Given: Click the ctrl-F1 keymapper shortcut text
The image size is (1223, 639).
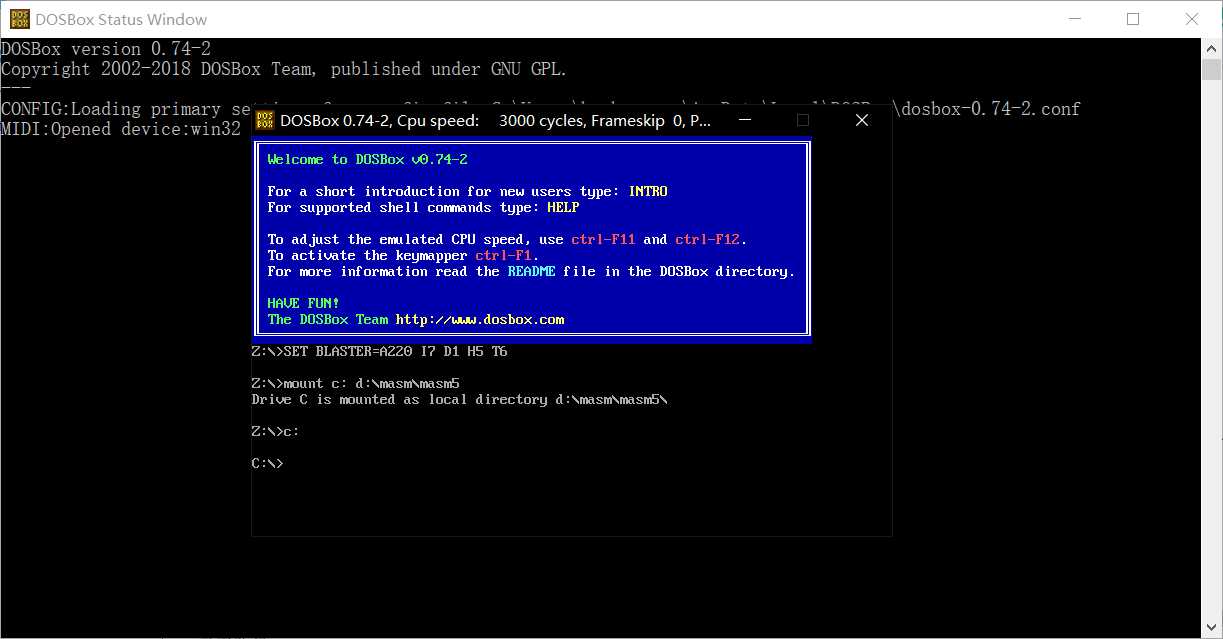Looking at the screenshot, I should coord(503,255).
